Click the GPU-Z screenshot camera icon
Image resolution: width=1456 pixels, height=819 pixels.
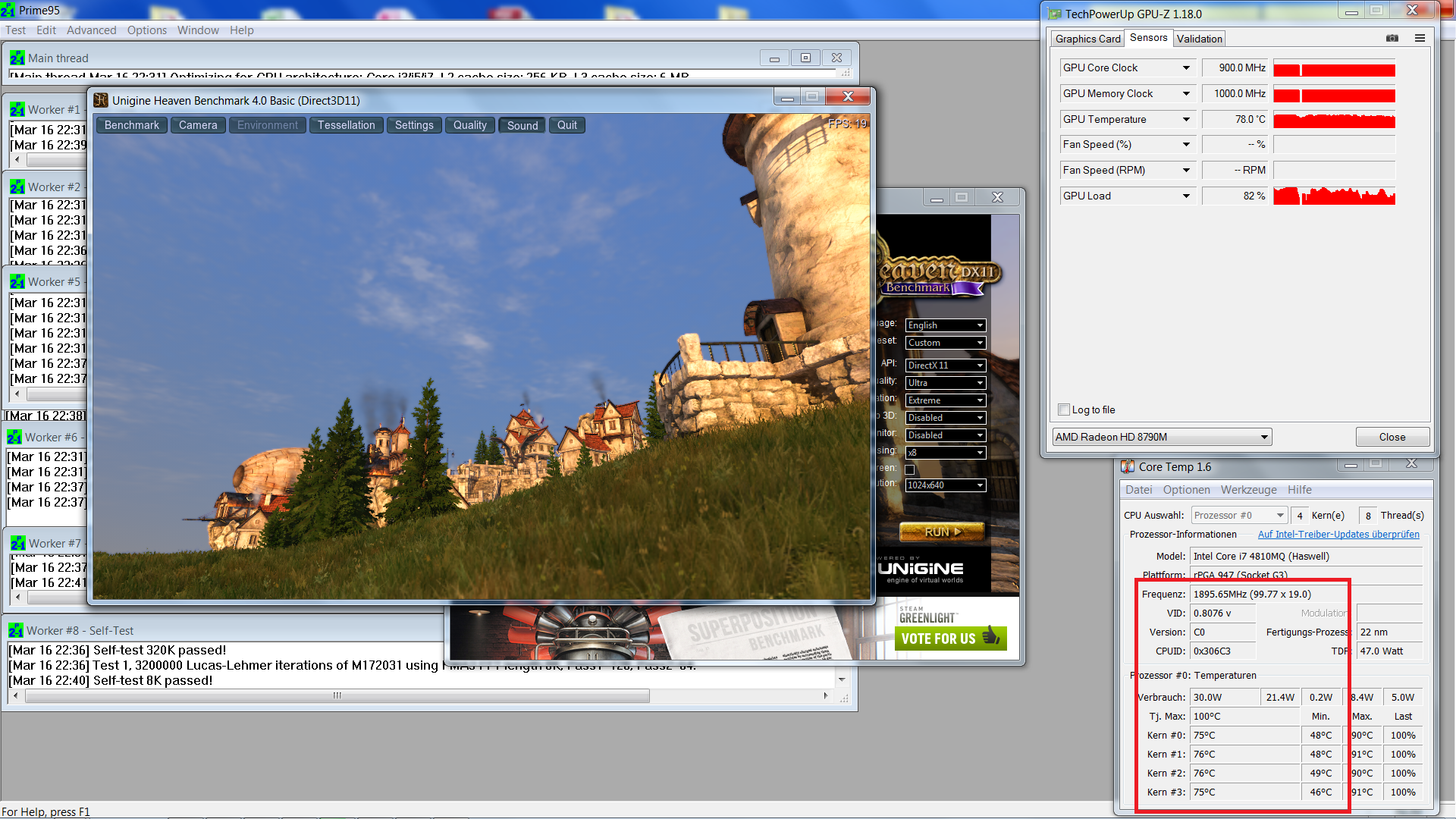pos(1392,38)
